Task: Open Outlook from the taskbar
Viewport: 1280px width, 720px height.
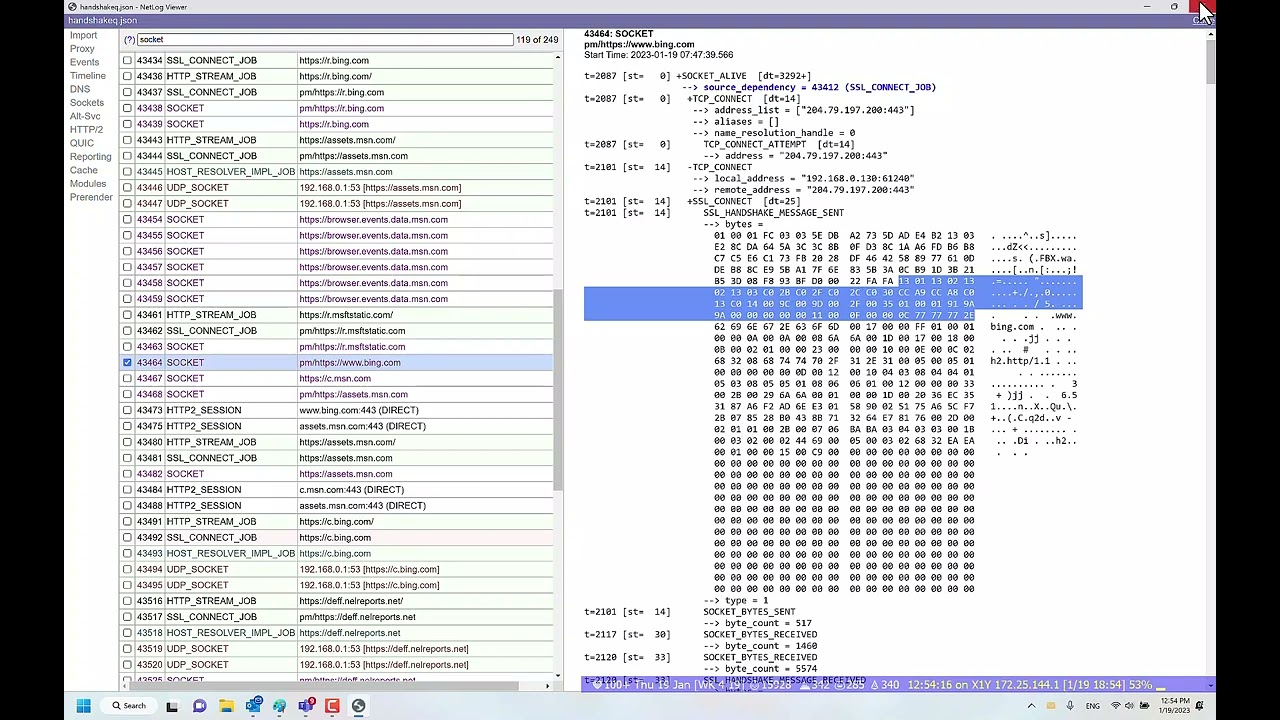Action: pos(253,706)
